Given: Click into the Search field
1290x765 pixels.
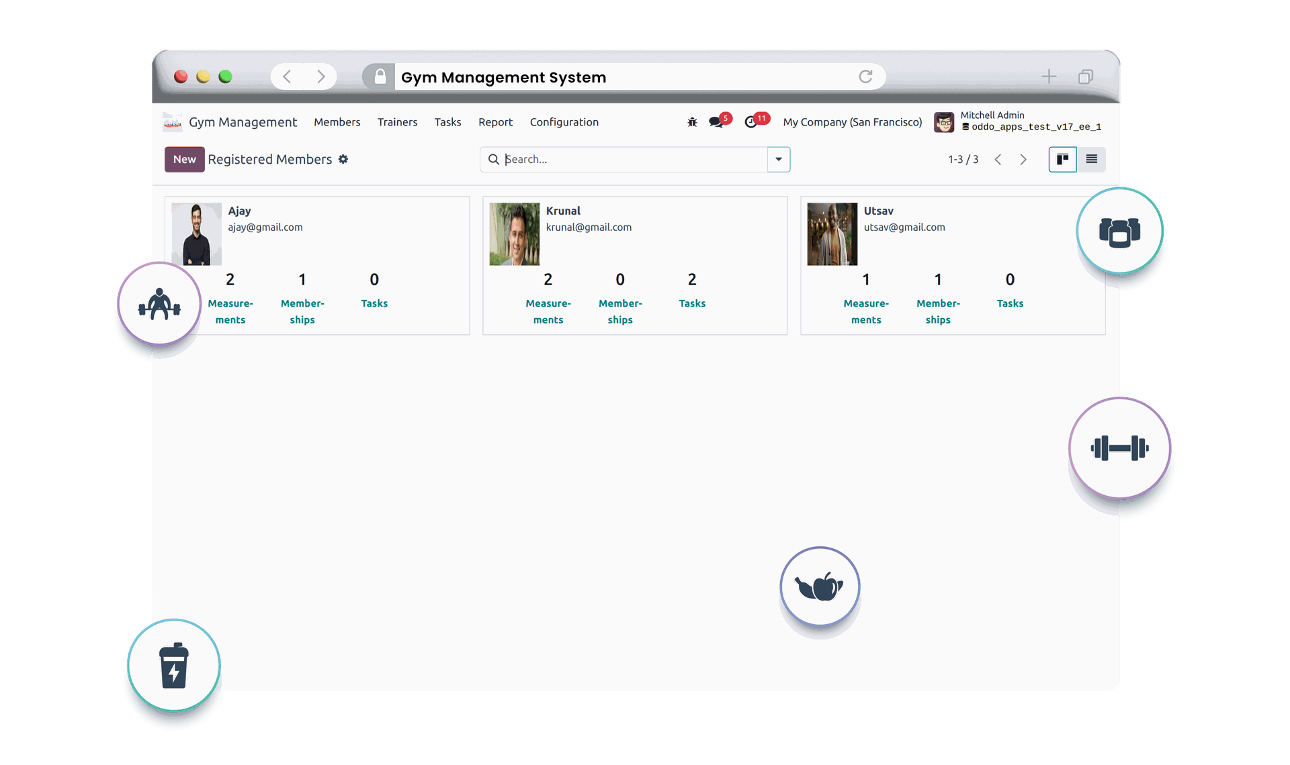Looking at the screenshot, I should 634,159.
